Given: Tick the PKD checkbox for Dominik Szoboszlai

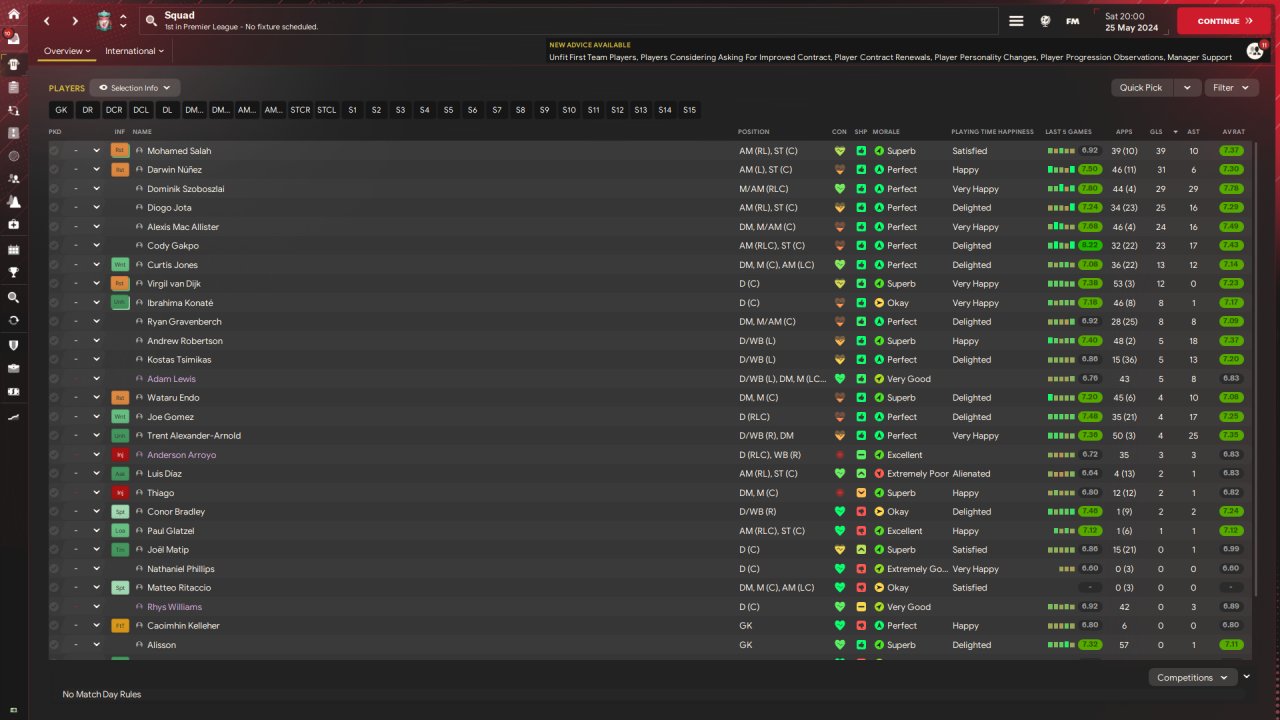Looking at the screenshot, I should click(x=54, y=189).
